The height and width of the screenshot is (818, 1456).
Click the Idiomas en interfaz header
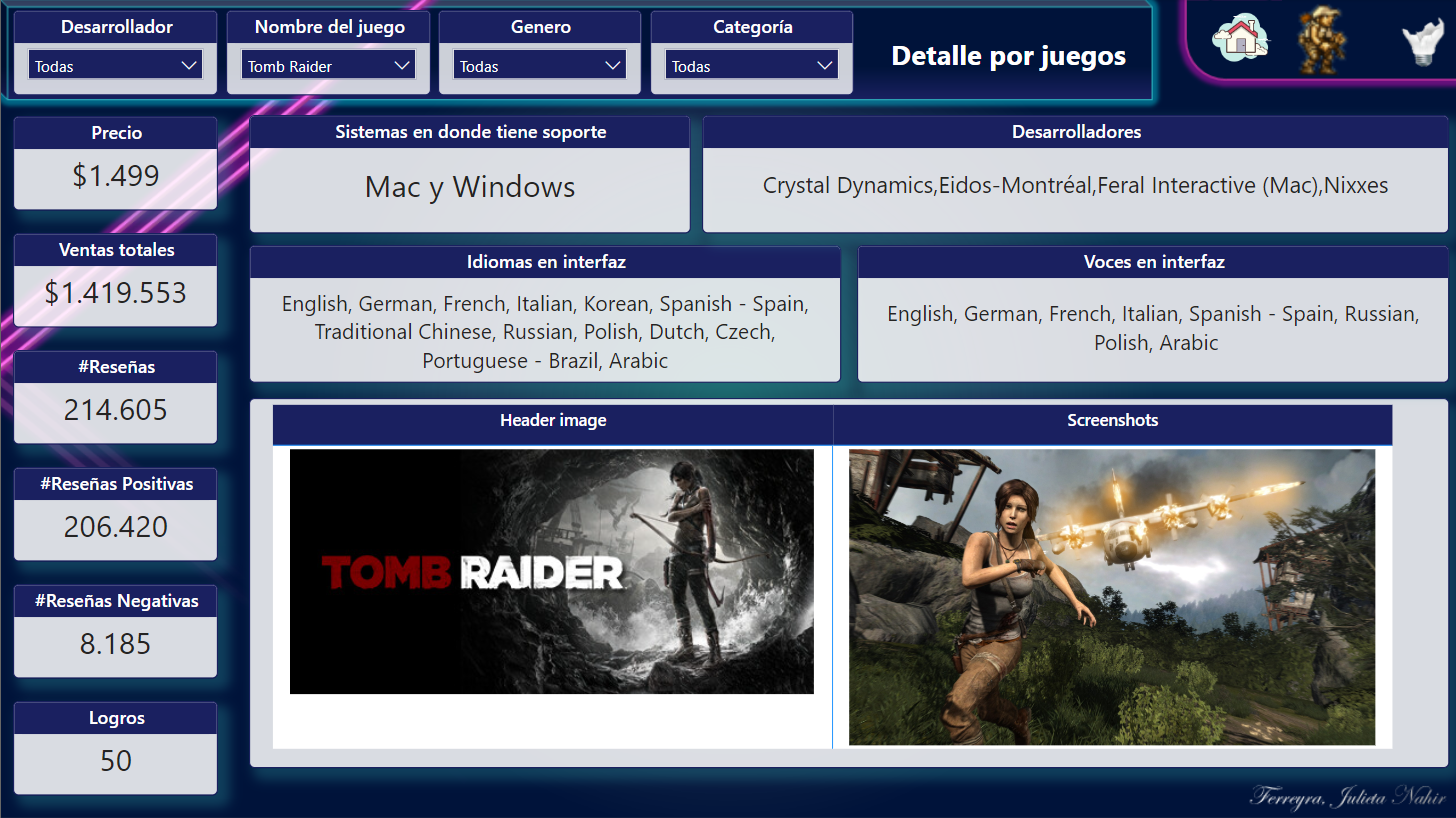[x=546, y=262]
